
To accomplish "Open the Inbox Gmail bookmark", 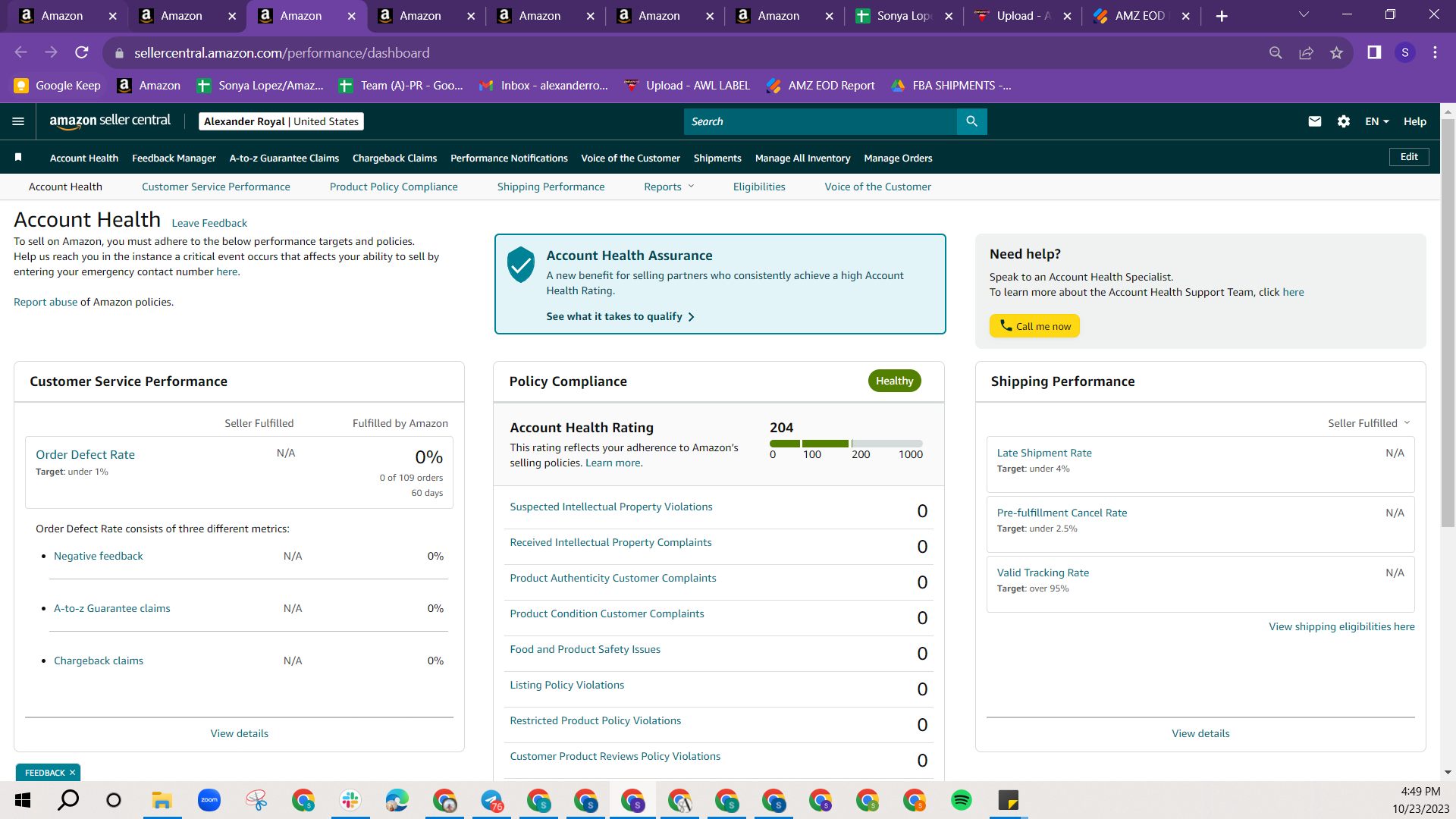I will (x=544, y=86).
